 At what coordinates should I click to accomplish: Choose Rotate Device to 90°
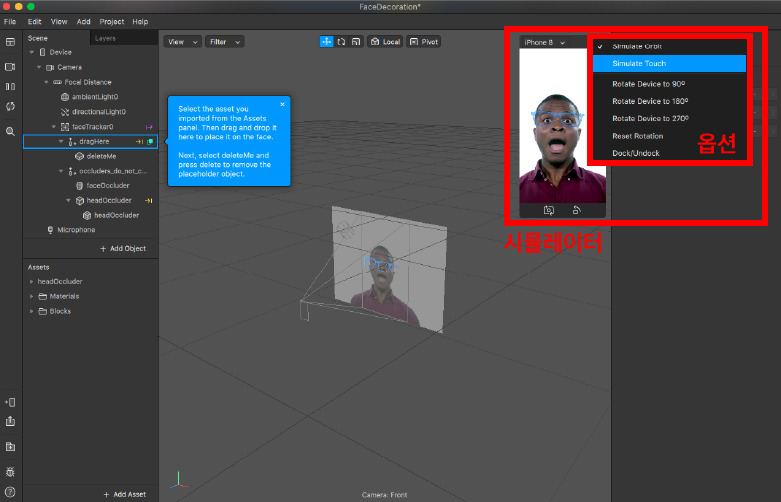[x=669, y=84]
